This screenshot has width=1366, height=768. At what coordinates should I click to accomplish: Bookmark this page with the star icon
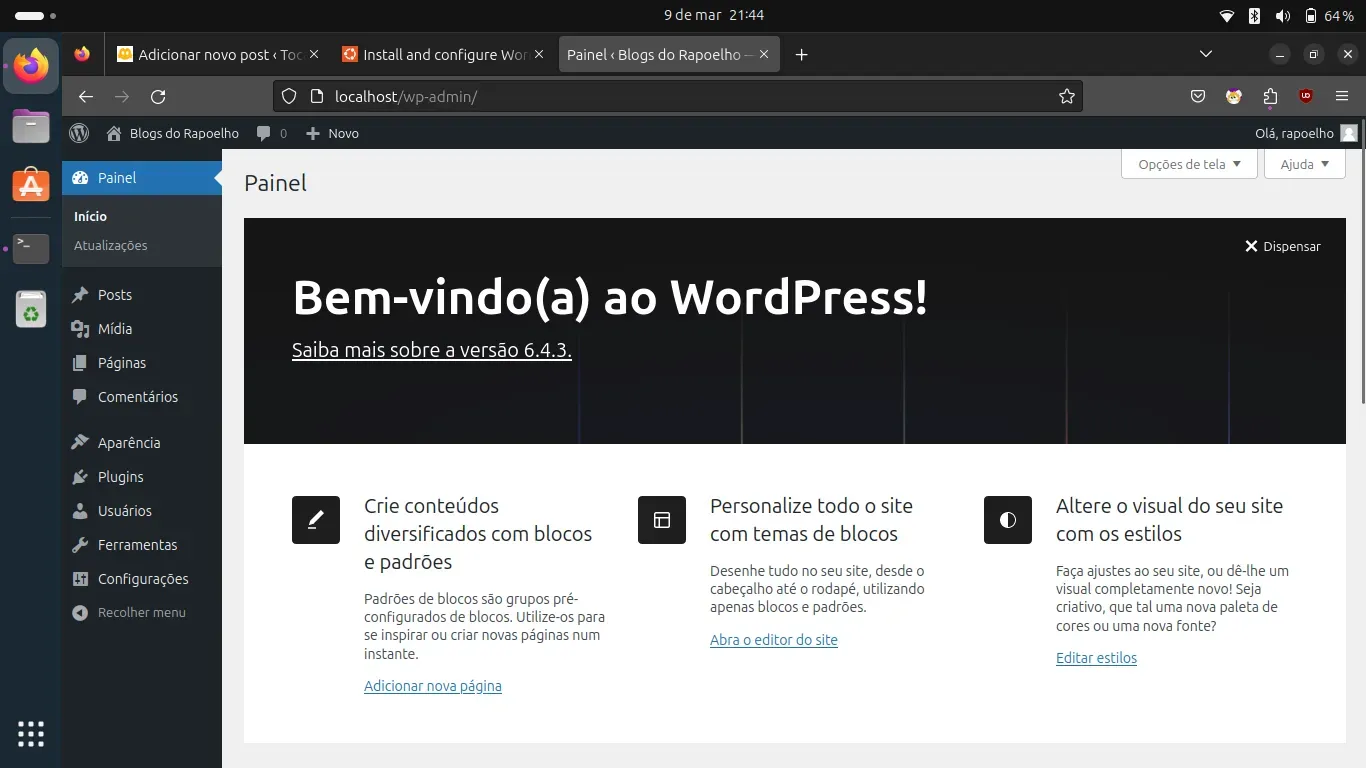click(1066, 97)
